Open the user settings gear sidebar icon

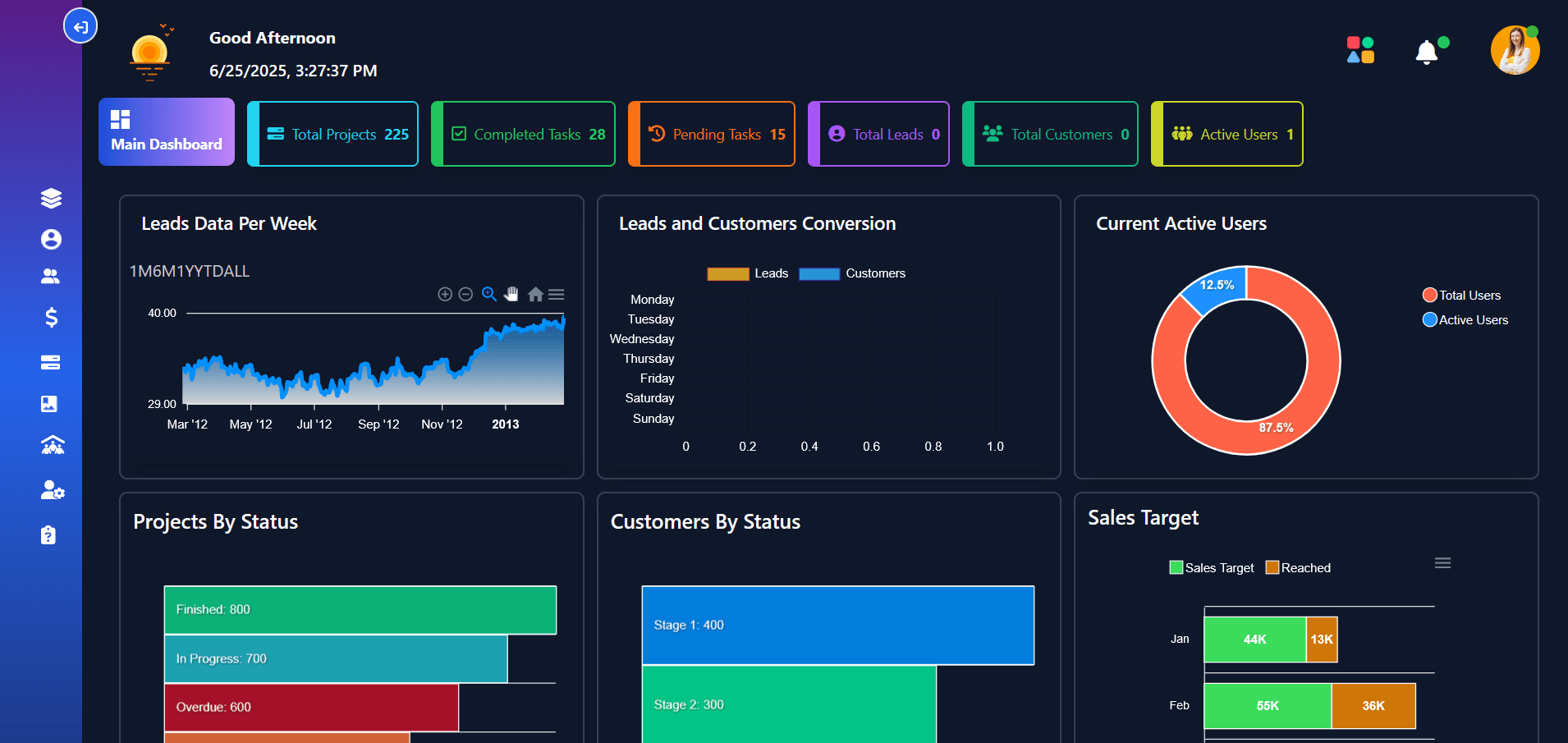[53, 490]
